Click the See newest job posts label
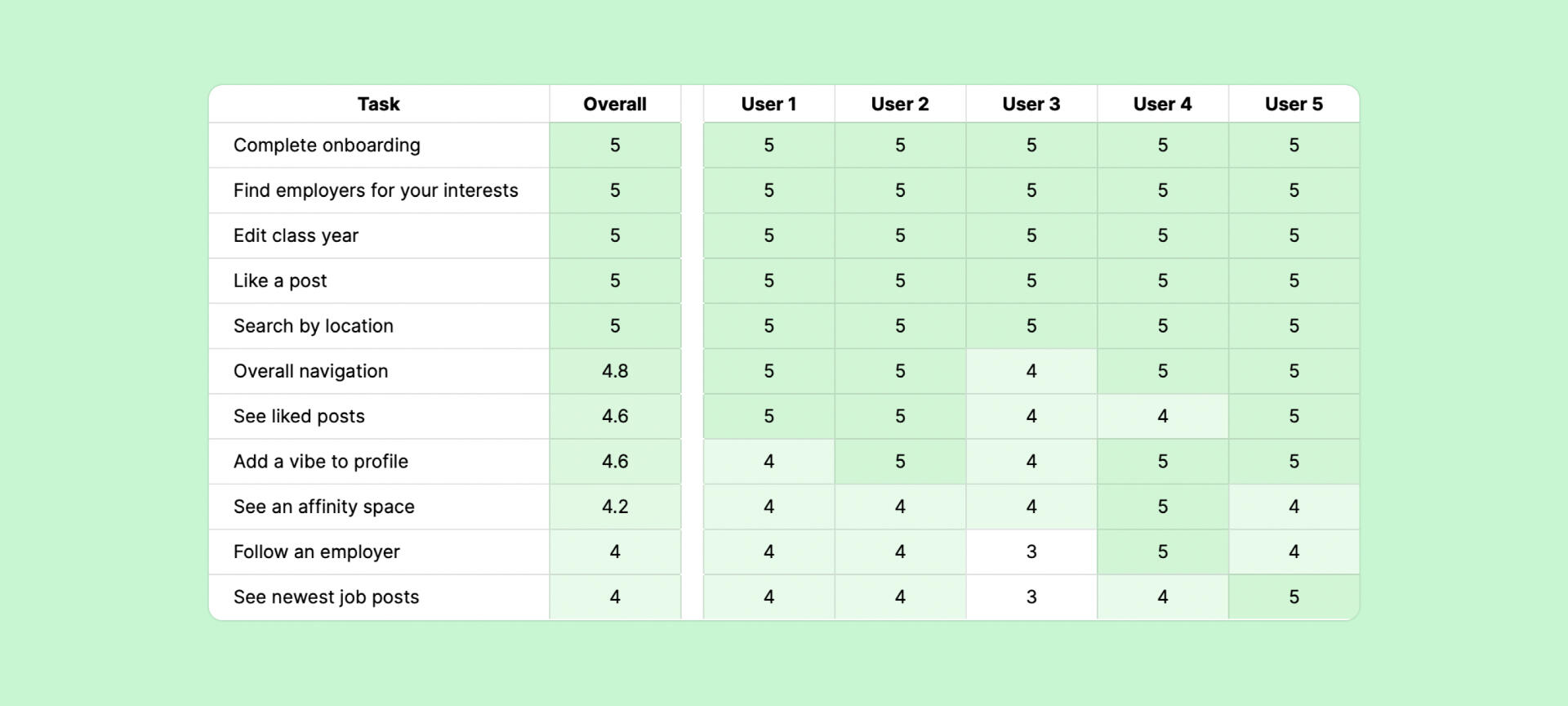This screenshot has height=706, width=1568. [x=326, y=597]
